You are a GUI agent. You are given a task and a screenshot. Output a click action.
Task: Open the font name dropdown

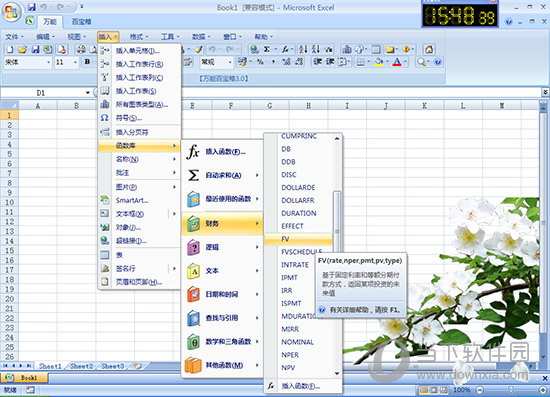(48, 62)
